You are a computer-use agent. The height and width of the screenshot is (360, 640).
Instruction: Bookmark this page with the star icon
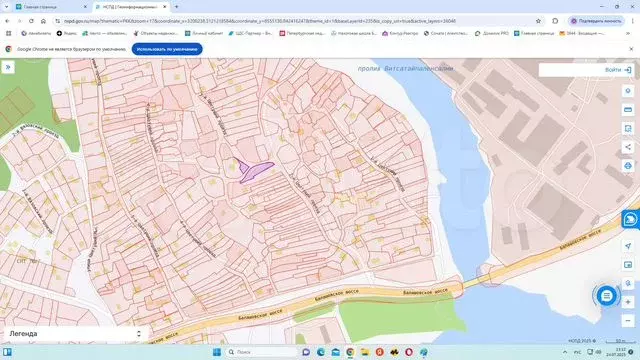coord(538,21)
